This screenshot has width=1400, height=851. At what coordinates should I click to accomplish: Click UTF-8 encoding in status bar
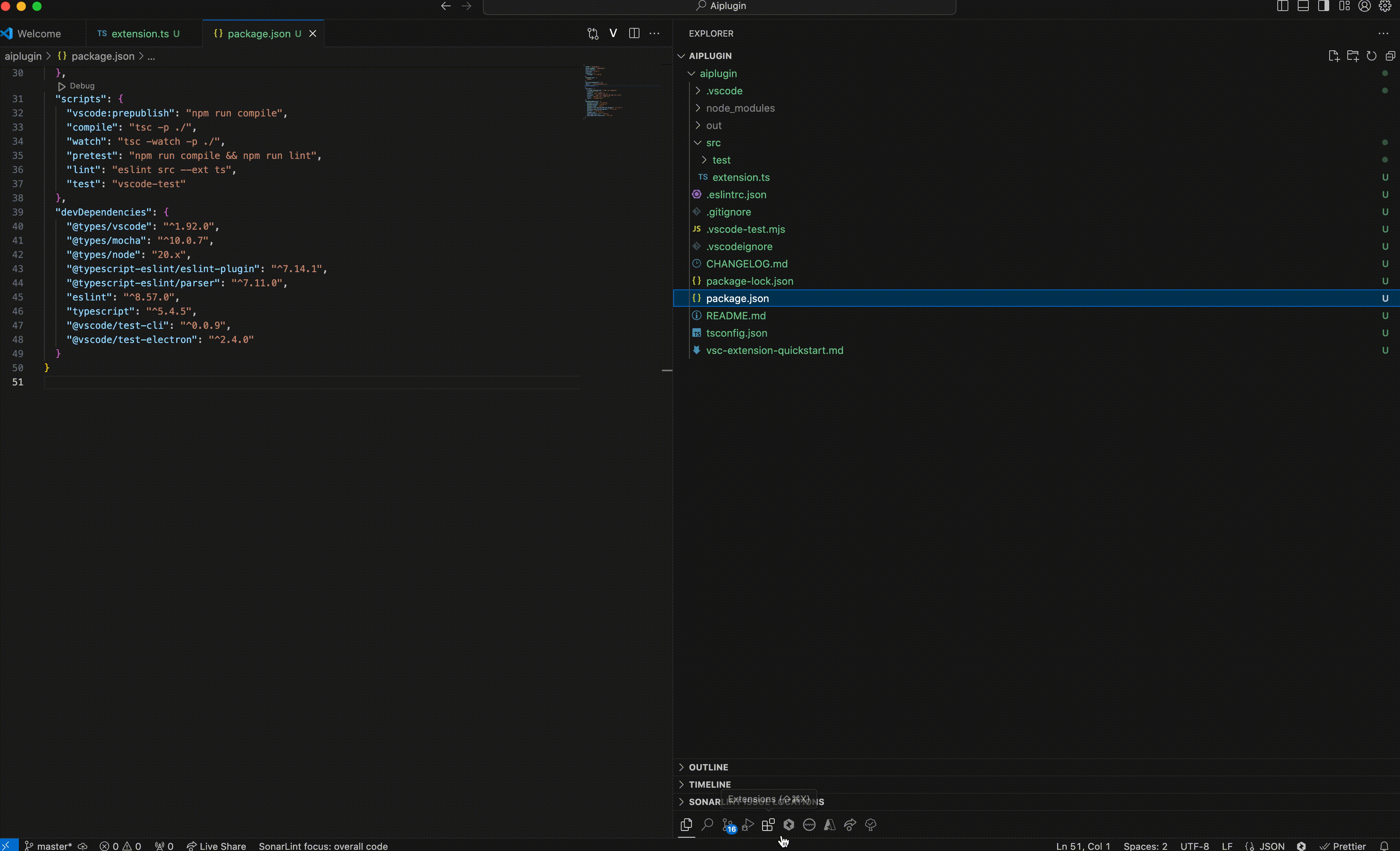[1194, 846]
